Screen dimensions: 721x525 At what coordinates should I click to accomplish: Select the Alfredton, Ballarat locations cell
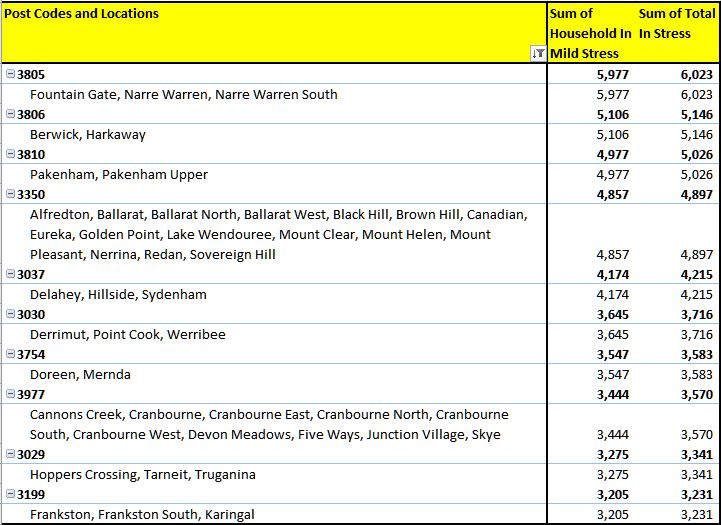(x=274, y=234)
